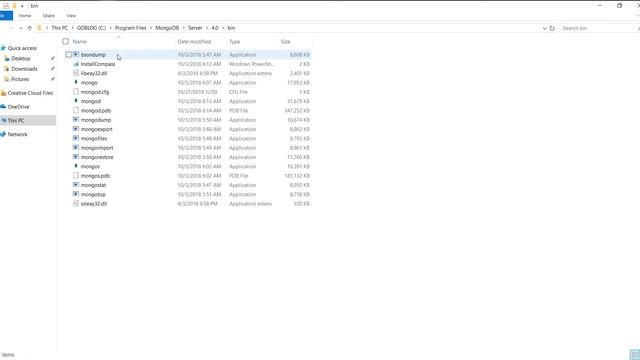640x360 pixels.
Task: Click the mongorestore application icon
Action: click(76, 157)
